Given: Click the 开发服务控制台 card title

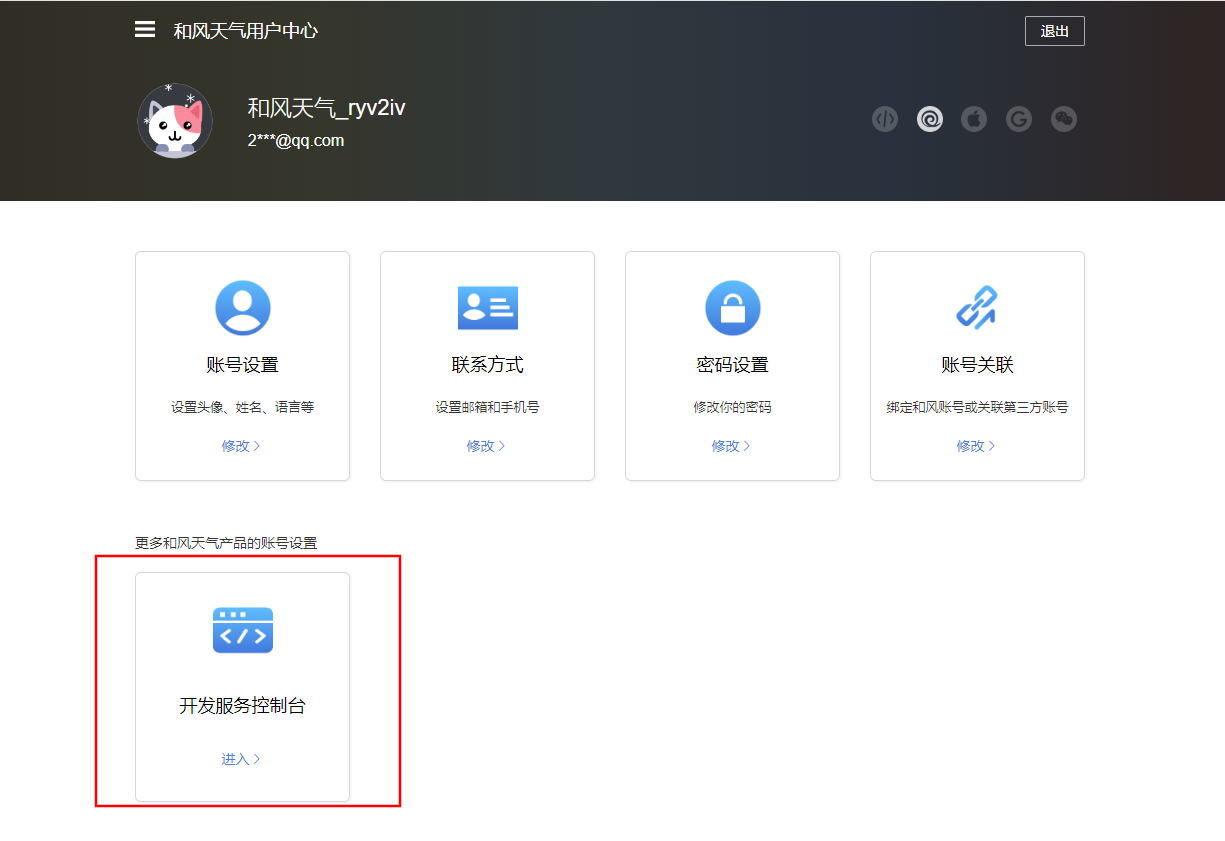Looking at the screenshot, I should point(243,706).
